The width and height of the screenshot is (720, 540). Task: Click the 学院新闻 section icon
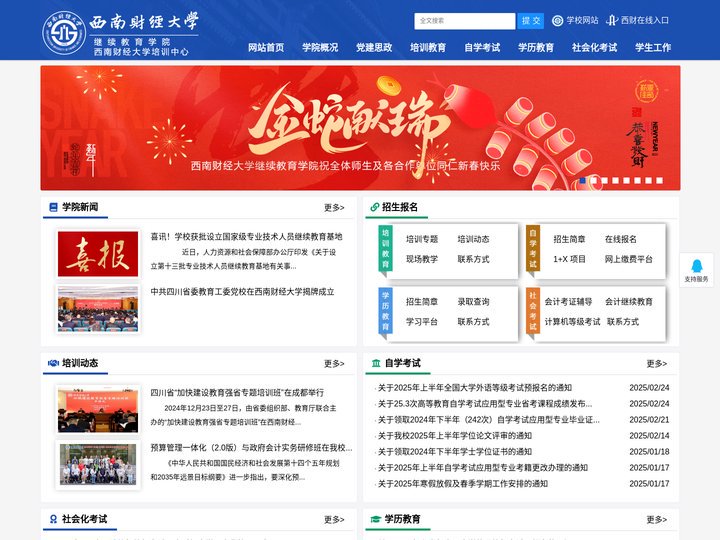(x=53, y=207)
